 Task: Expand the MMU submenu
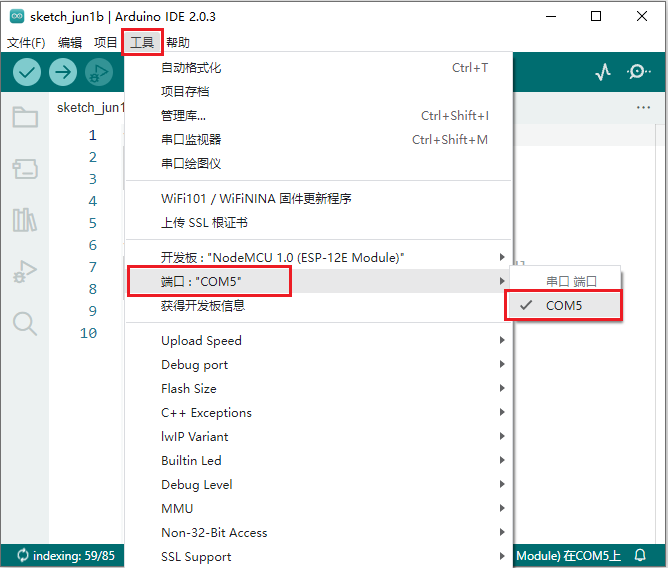pyautogui.click(x=319, y=508)
